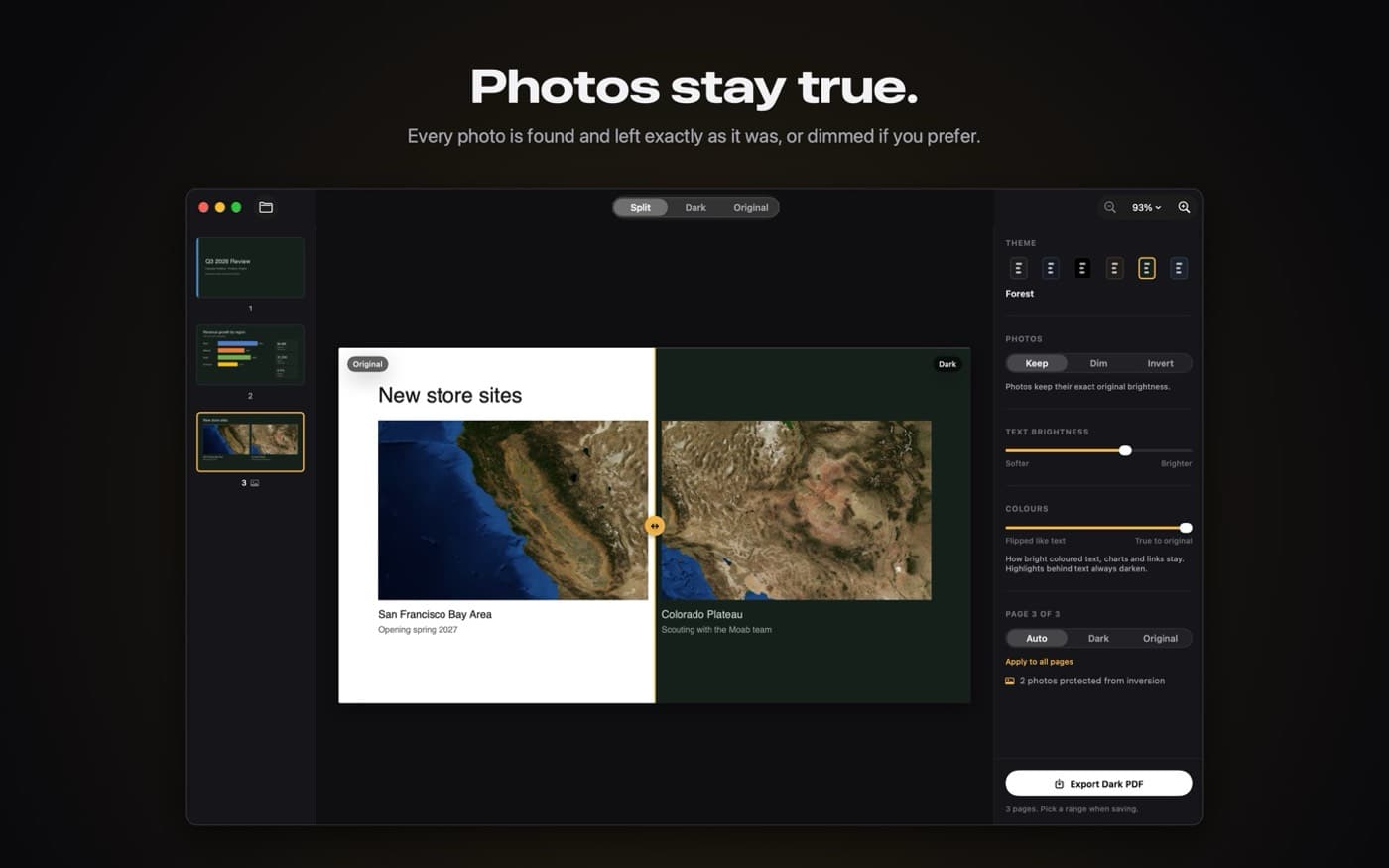The height and width of the screenshot is (868, 1389).
Task: Select the second, navy theme swatch
Action: tap(1050, 268)
